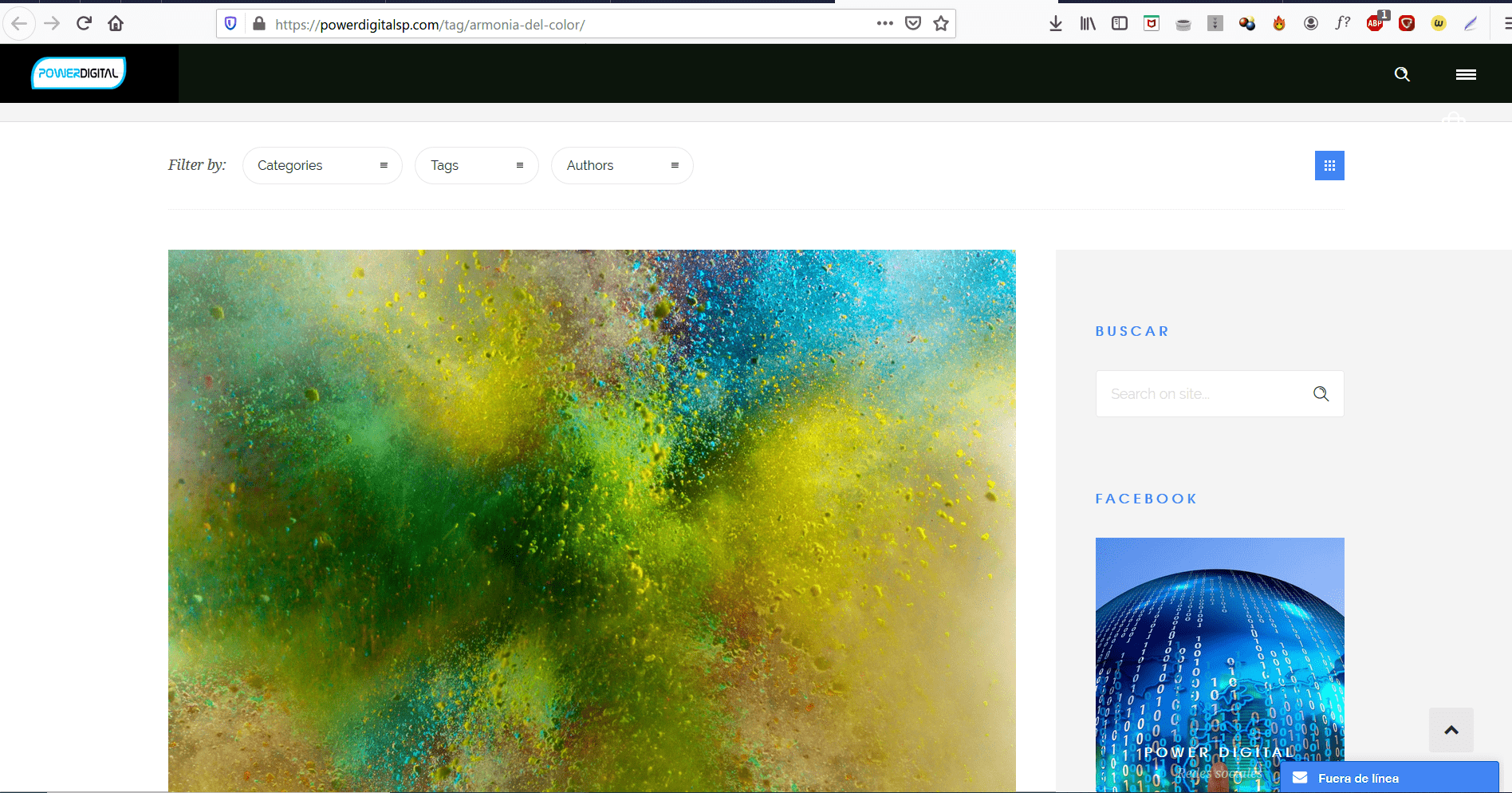
Task: Expand the Categories filter dropdown
Action: tap(322, 165)
